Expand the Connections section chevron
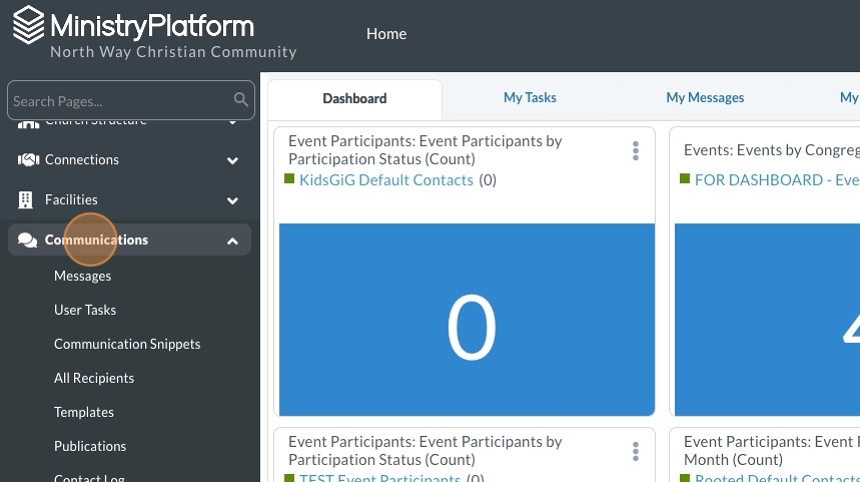Image resolution: width=860 pixels, height=482 pixels. (x=232, y=161)
